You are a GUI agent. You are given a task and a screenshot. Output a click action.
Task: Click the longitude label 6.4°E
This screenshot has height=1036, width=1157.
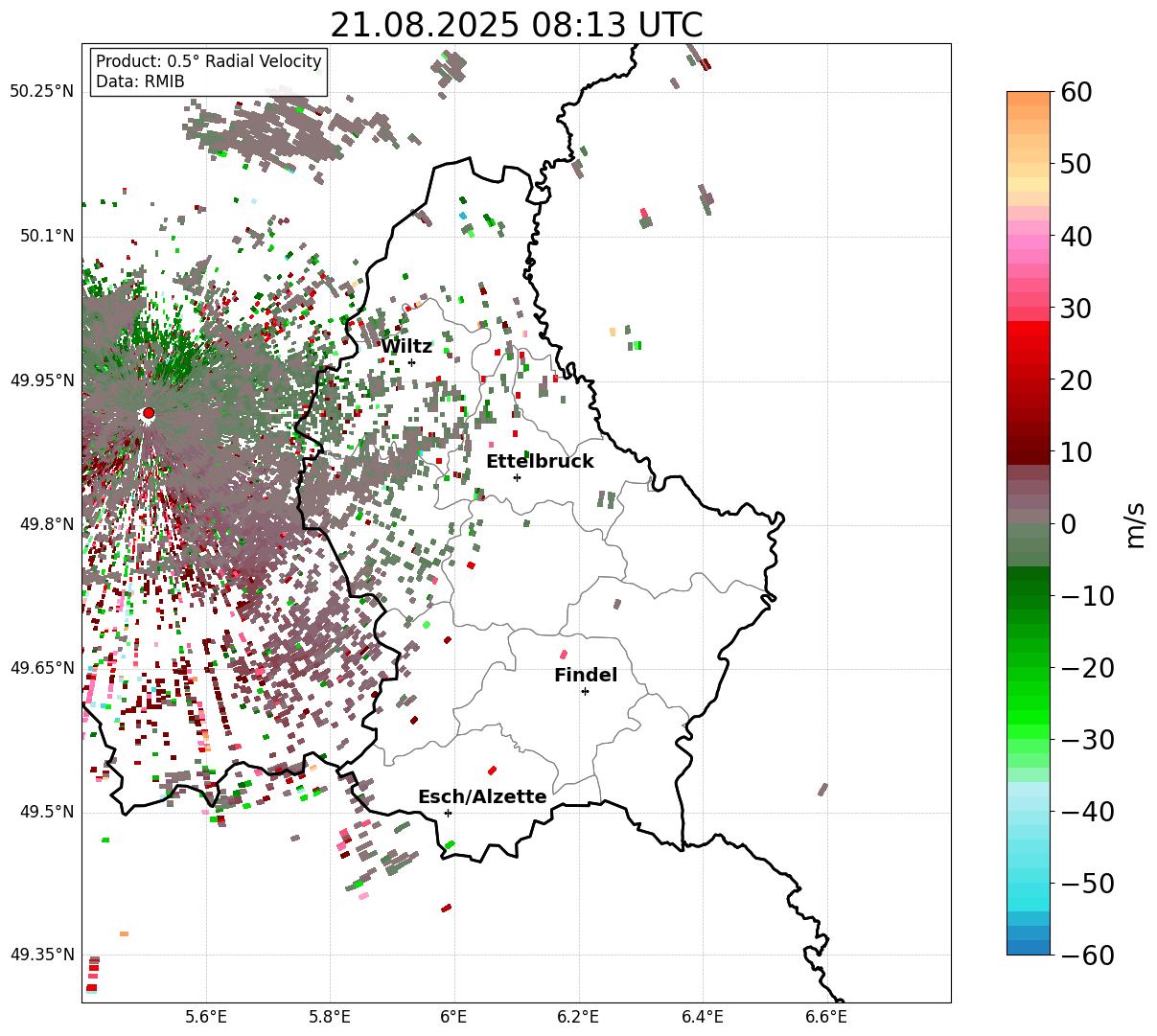pos(703,1016)
